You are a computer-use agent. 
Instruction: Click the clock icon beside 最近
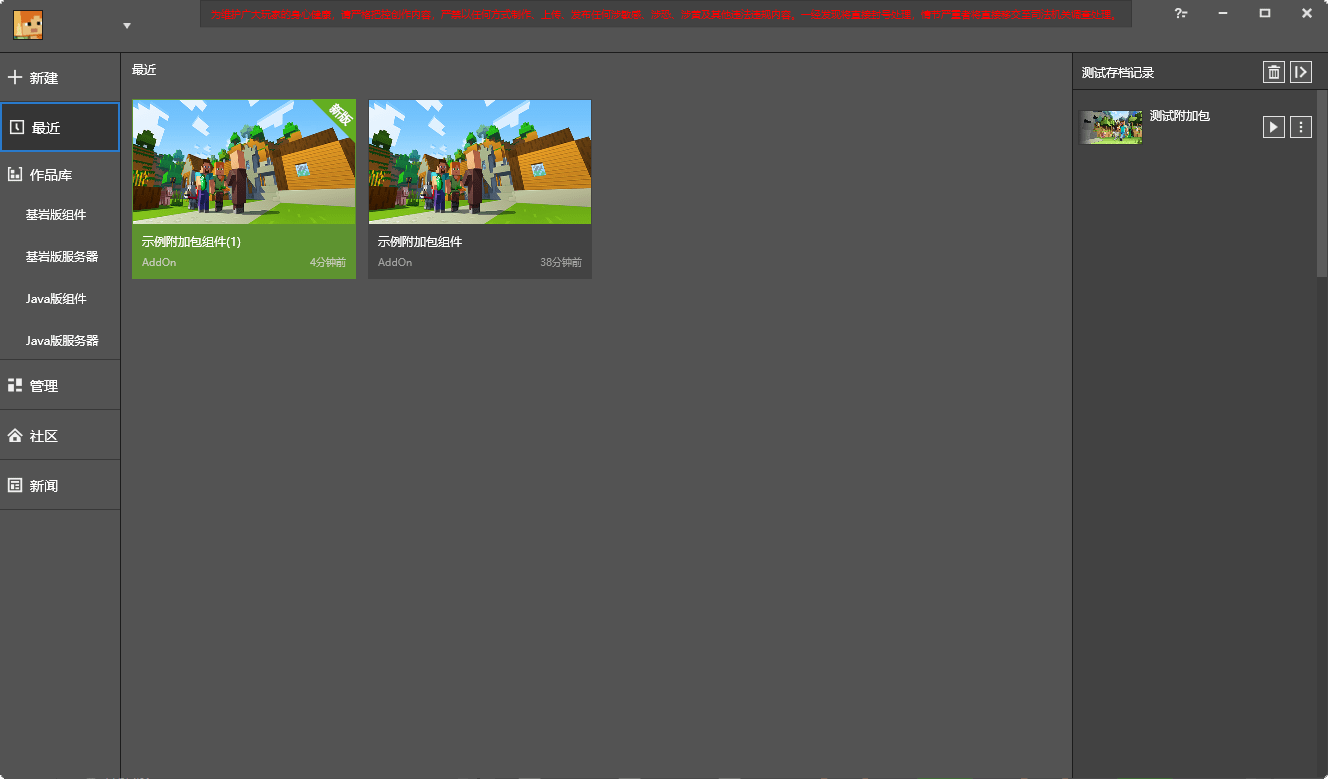17,127
